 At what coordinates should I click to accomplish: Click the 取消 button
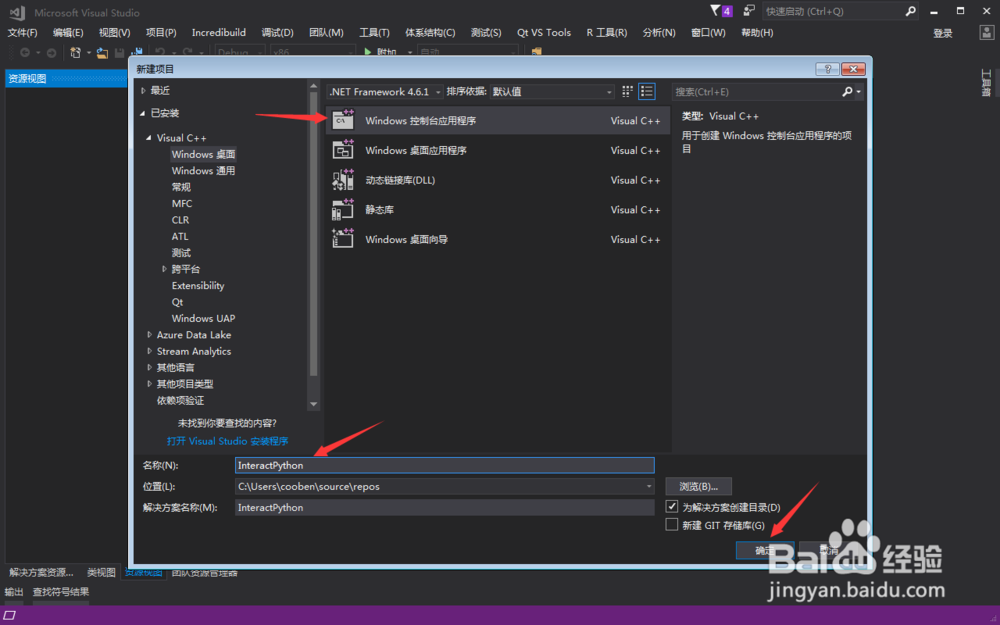pyautogui.click(x=828, y=550)
